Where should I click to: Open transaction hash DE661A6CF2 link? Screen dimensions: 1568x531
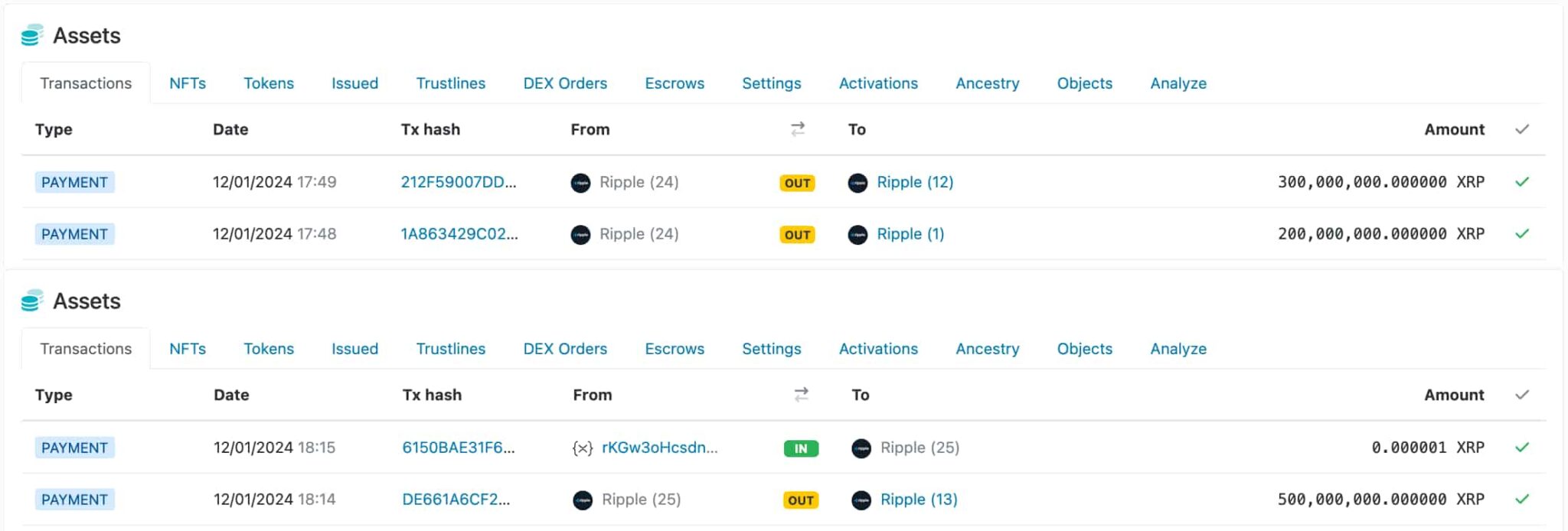click(x=456, y=500)
